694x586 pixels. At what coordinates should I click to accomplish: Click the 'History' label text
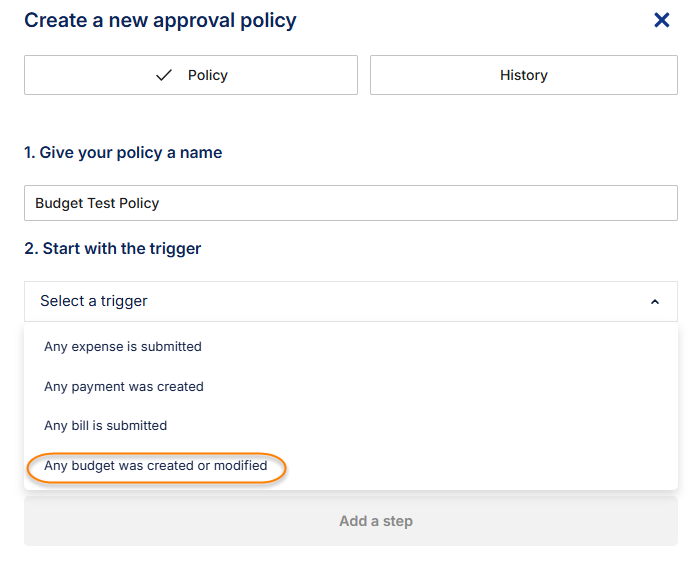coord(523,75)
